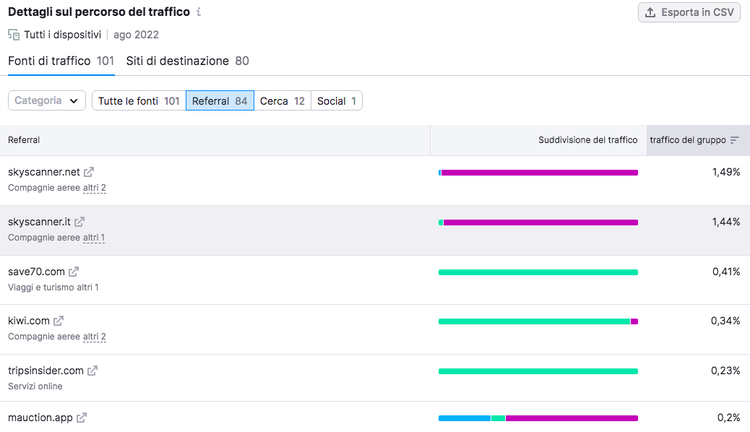The image size is (750, 432).
Task: Switch to Fonti di traffico tab
Action: 61,61
